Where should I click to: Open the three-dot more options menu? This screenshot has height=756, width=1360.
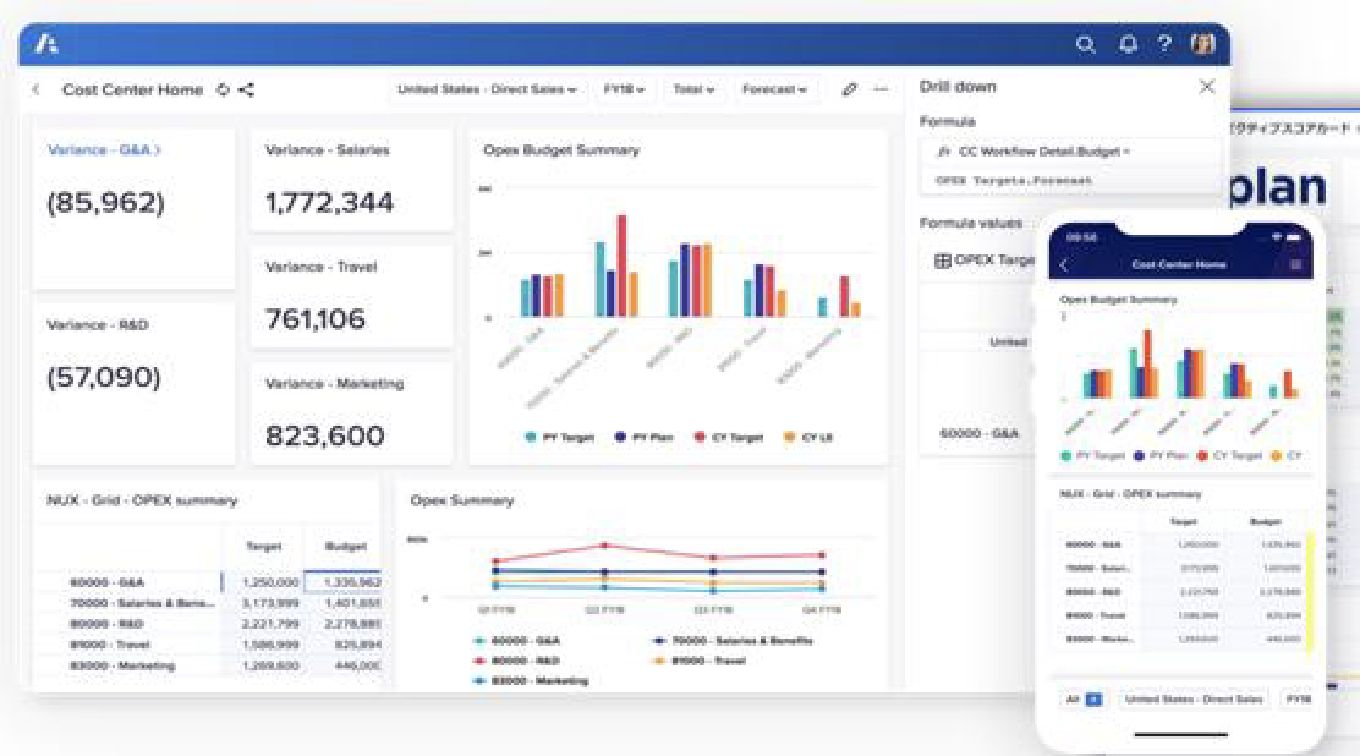(x=880, y=90)
